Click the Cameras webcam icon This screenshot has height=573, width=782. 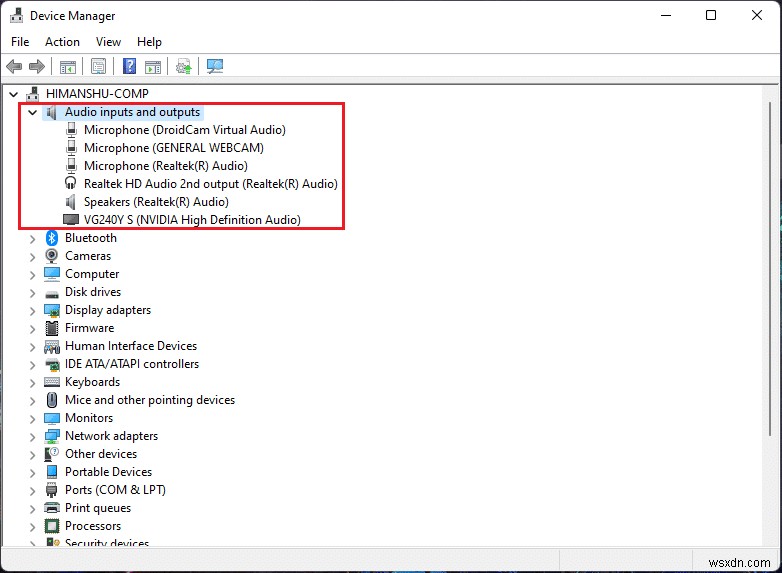[x=51, y=256]
